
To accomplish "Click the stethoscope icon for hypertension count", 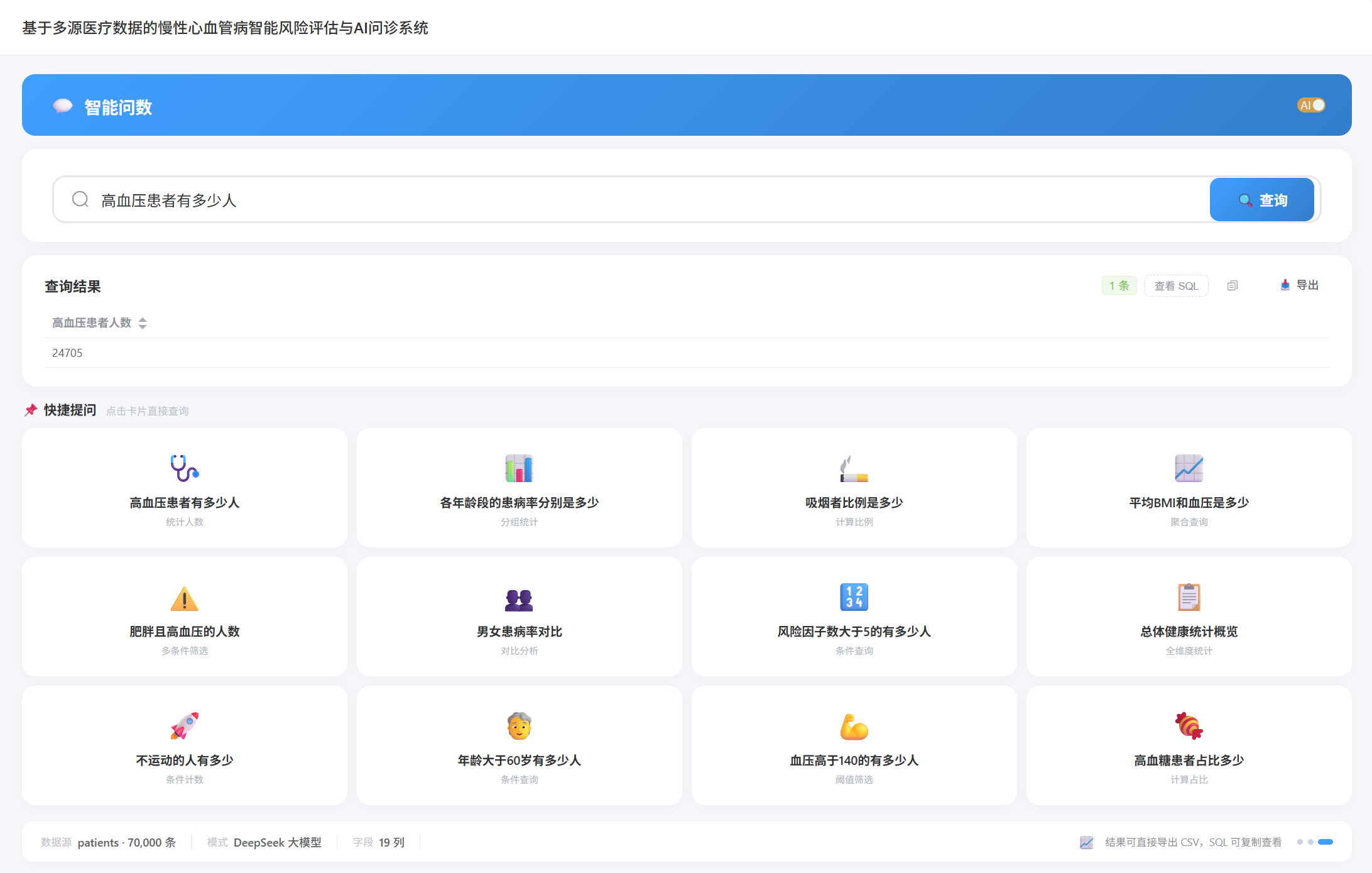I will [185, 468].
